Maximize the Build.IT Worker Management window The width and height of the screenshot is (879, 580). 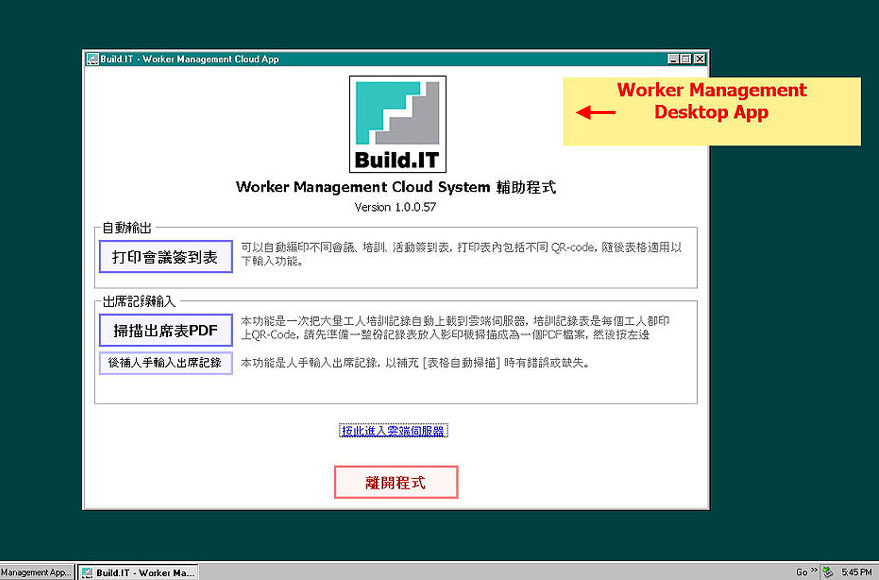[686, 59]
